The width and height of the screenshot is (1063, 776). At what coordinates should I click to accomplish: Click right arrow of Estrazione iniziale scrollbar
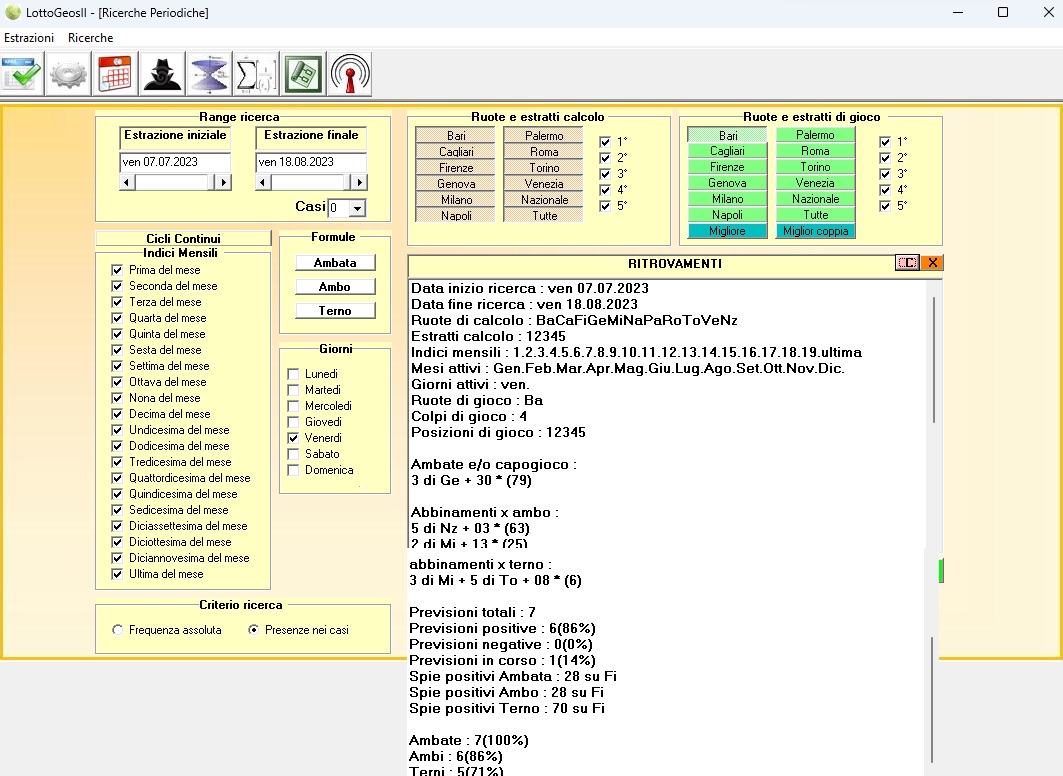pyautogui.click(x=223, y=182)
